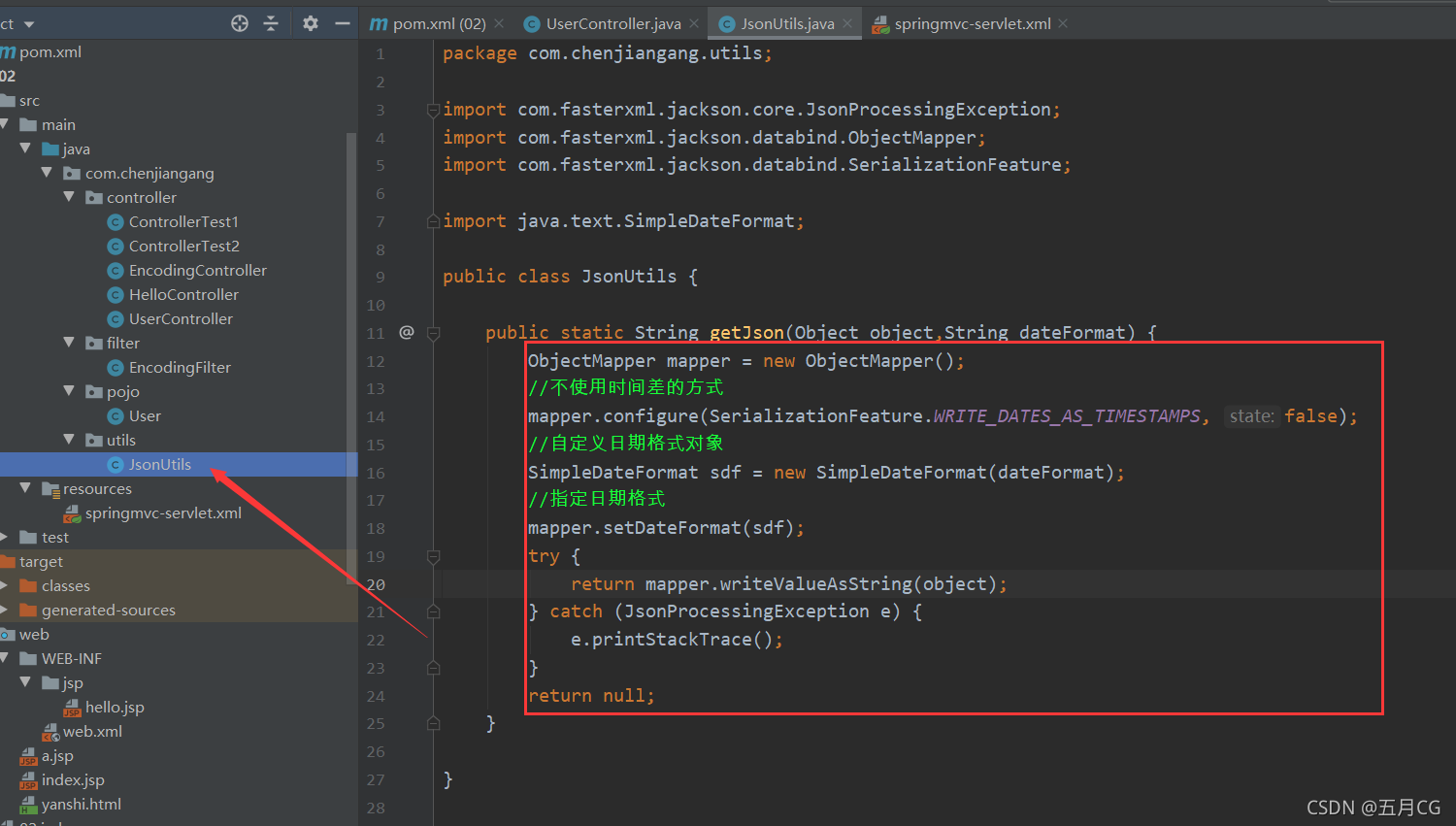Select EncodingController class
Image resolution: width=1456 pixels, height=826 pixels.
pyautogui.click(x=198, y=270)
